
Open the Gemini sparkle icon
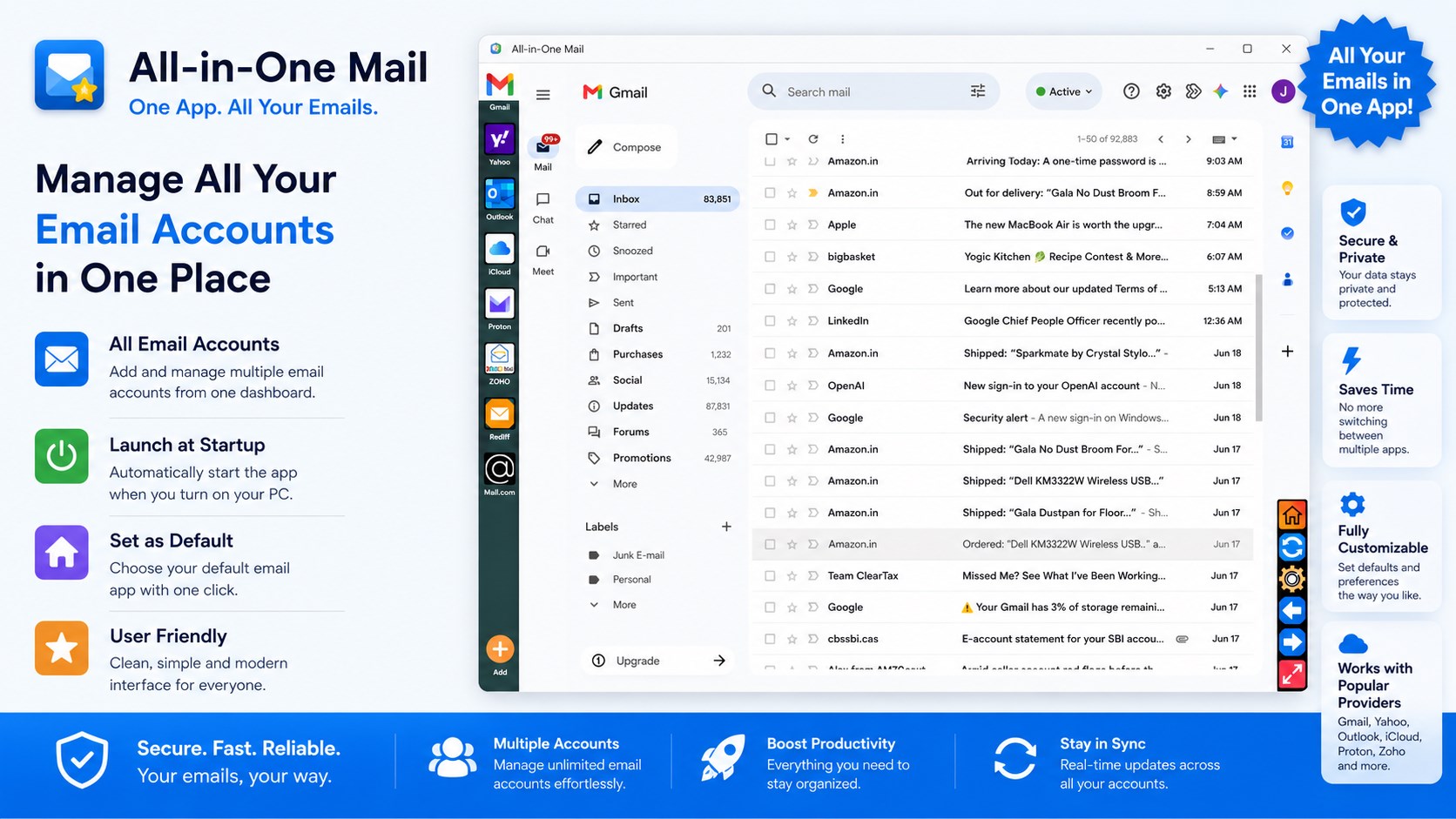(x=1221, y=91)
